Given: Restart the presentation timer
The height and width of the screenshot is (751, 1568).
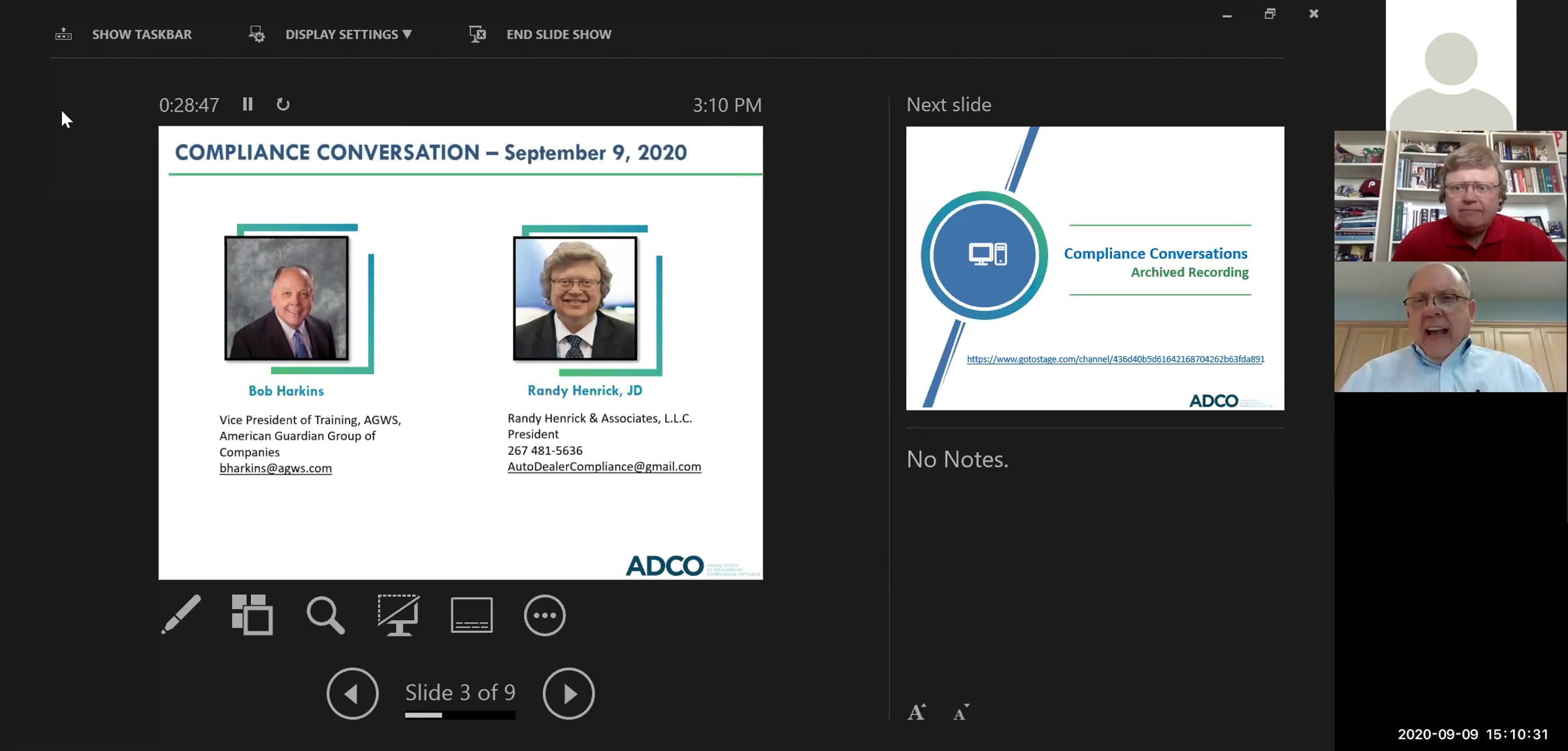Looking at the screenshot, I should tap(283, 104).
